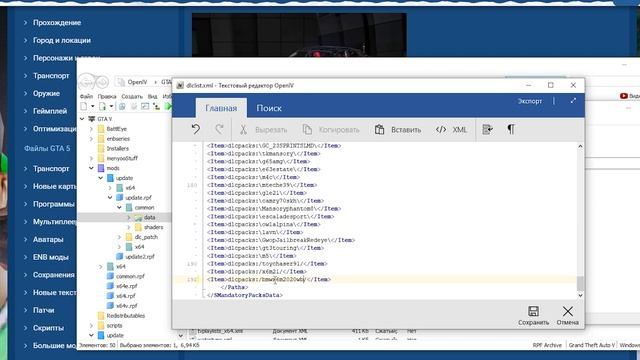The width and height of the screenshot is (640, 360).
Task: Click the Redo arrow in text editor
Action: (219, 129)
